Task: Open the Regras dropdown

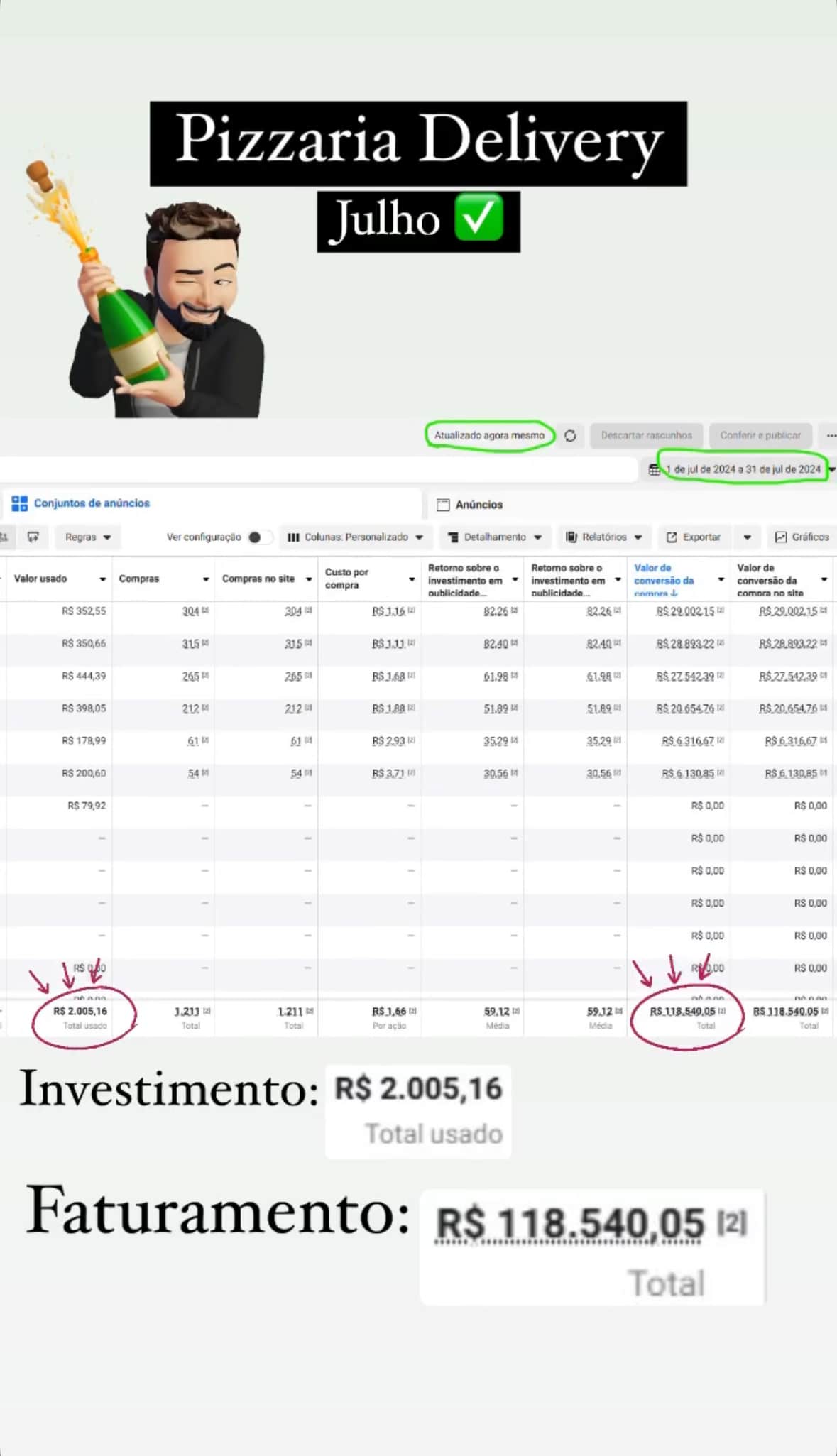Action: [x=87, y=537]
